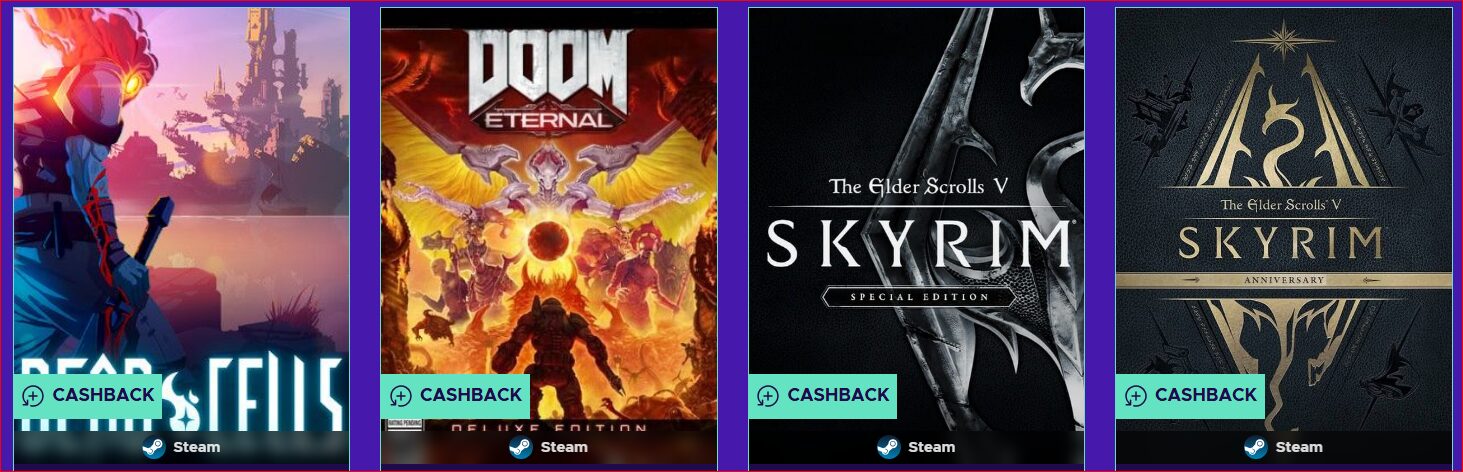Image resolution: width=1463 pixels, height=472 pixels.
Task: Click Steam text label below Skyrim Special Edition
Action: point(932,447)
